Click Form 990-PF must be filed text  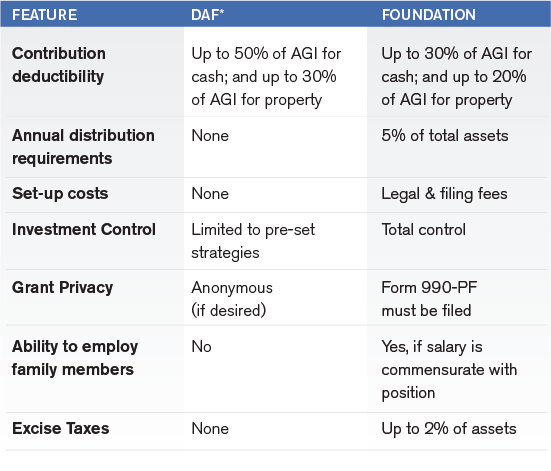[x=429, y=299]
